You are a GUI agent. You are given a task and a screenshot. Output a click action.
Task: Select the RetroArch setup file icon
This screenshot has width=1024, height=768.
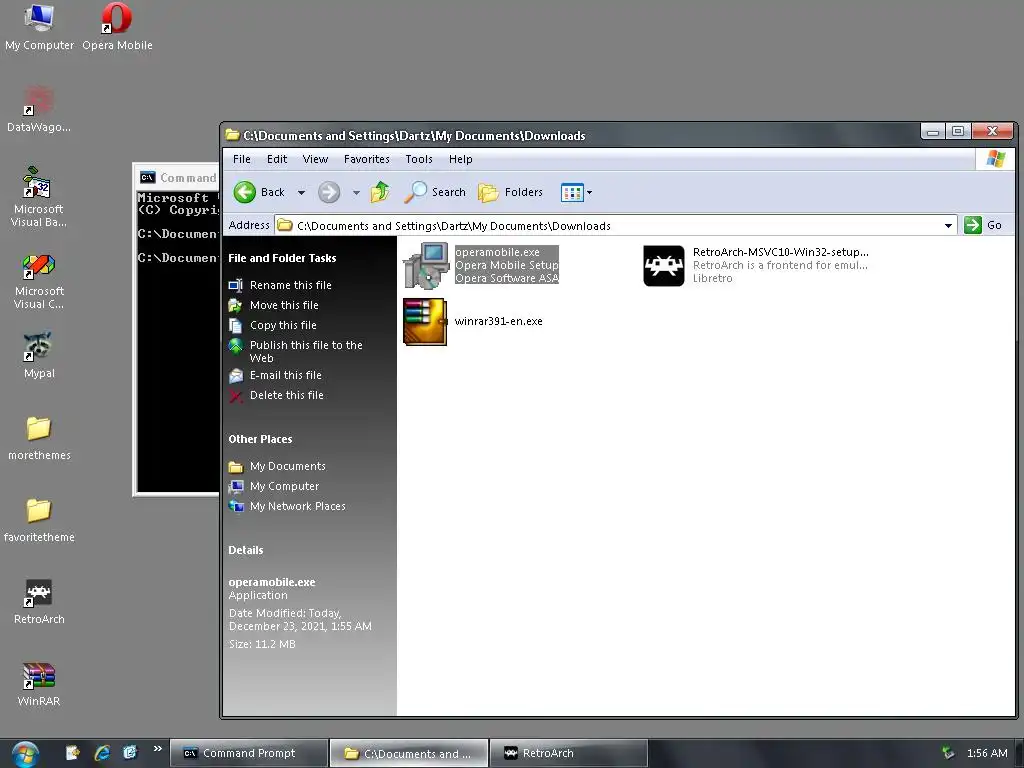point(664,266)
